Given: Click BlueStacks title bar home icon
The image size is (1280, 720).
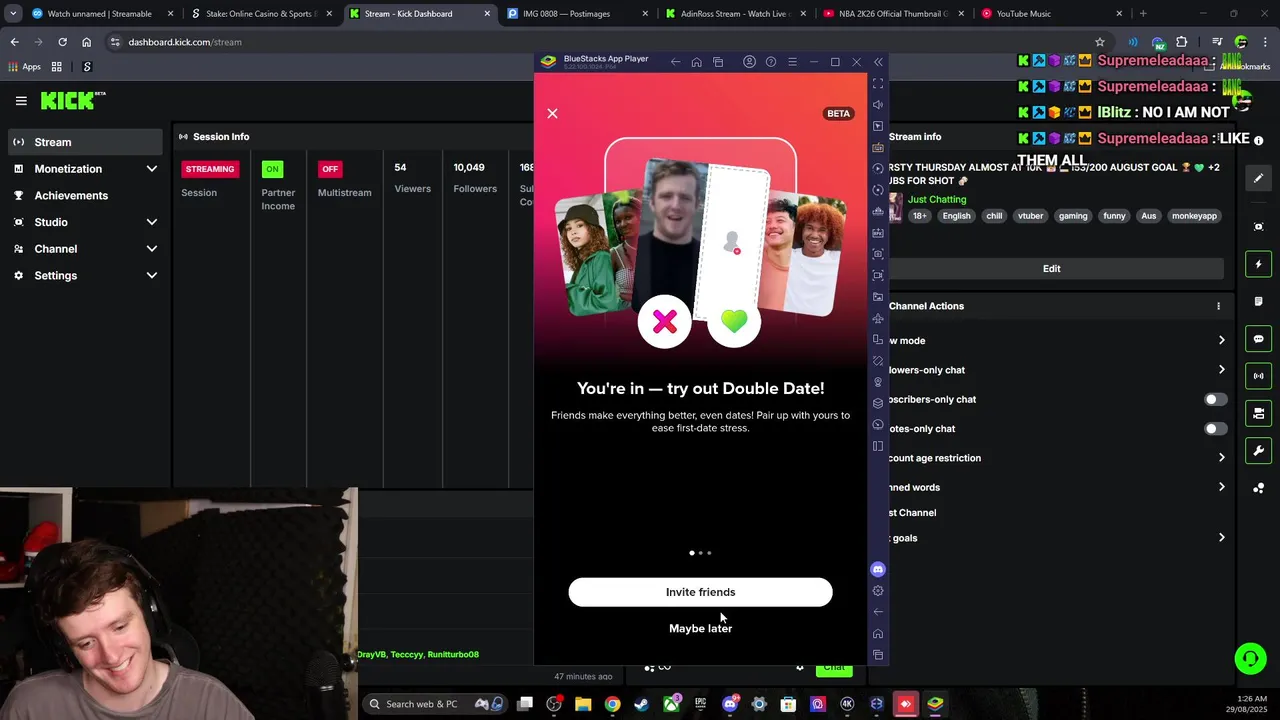Looking at the screenshot, I should (696, 62).
